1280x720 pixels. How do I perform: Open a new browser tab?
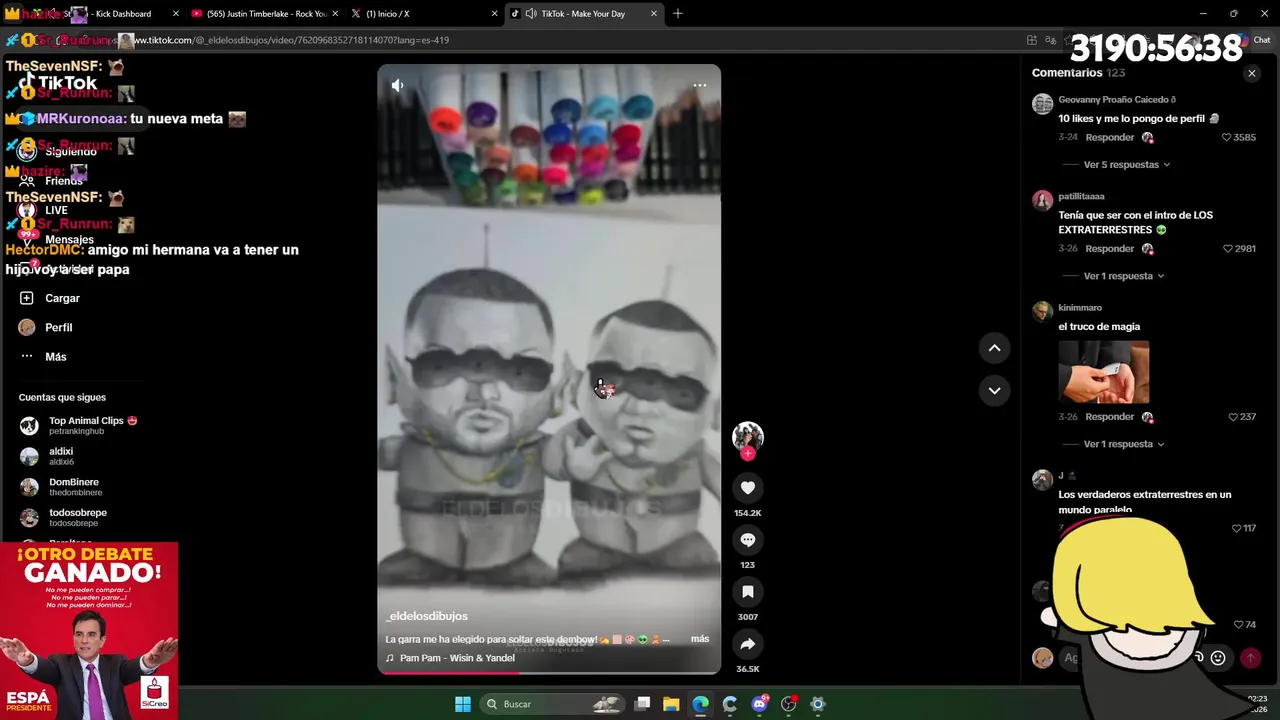(678, 14)
